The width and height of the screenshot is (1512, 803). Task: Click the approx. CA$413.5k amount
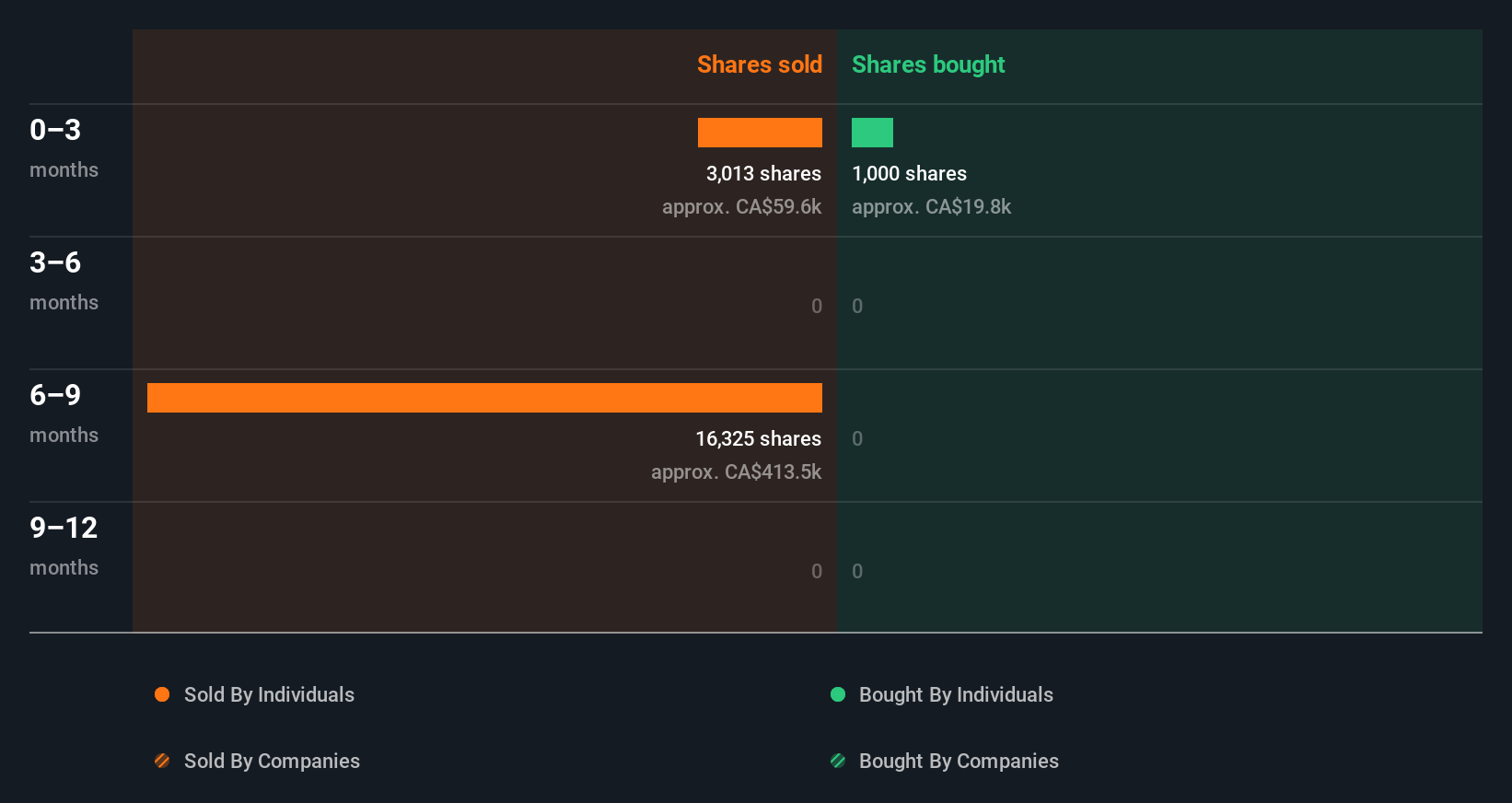point(736,472)
